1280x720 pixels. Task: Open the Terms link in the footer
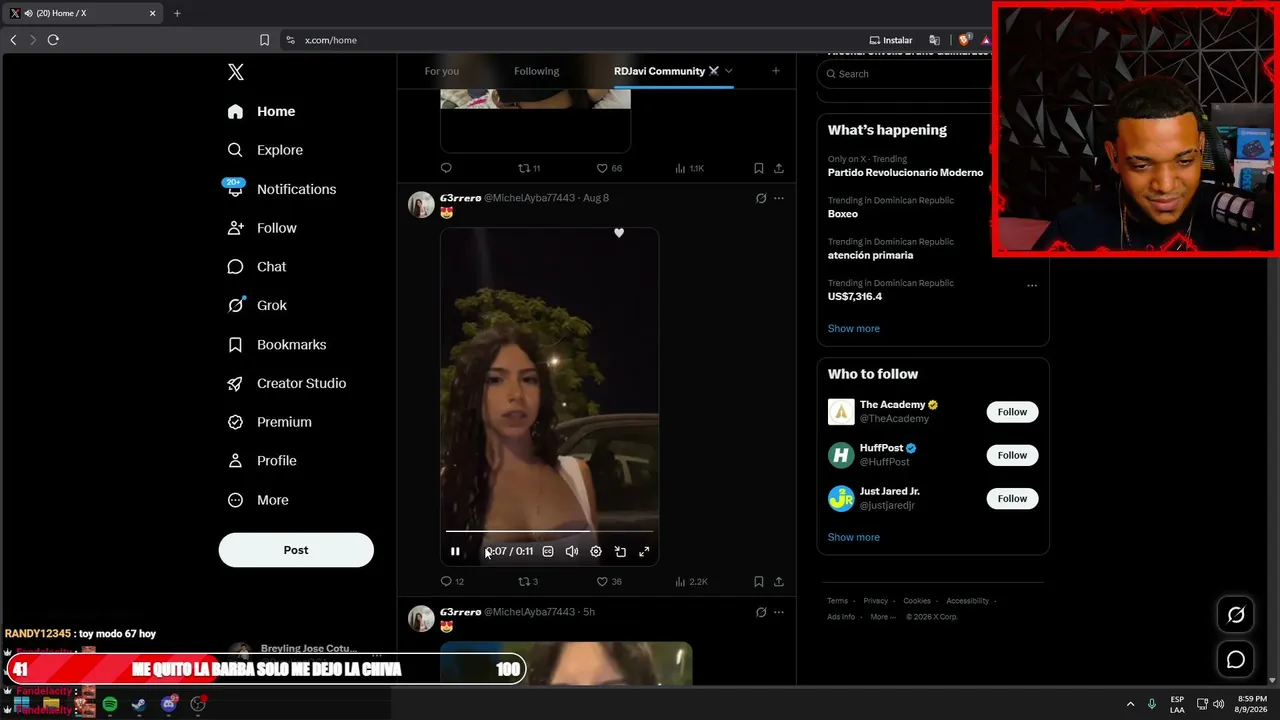(x=837, y=601)
